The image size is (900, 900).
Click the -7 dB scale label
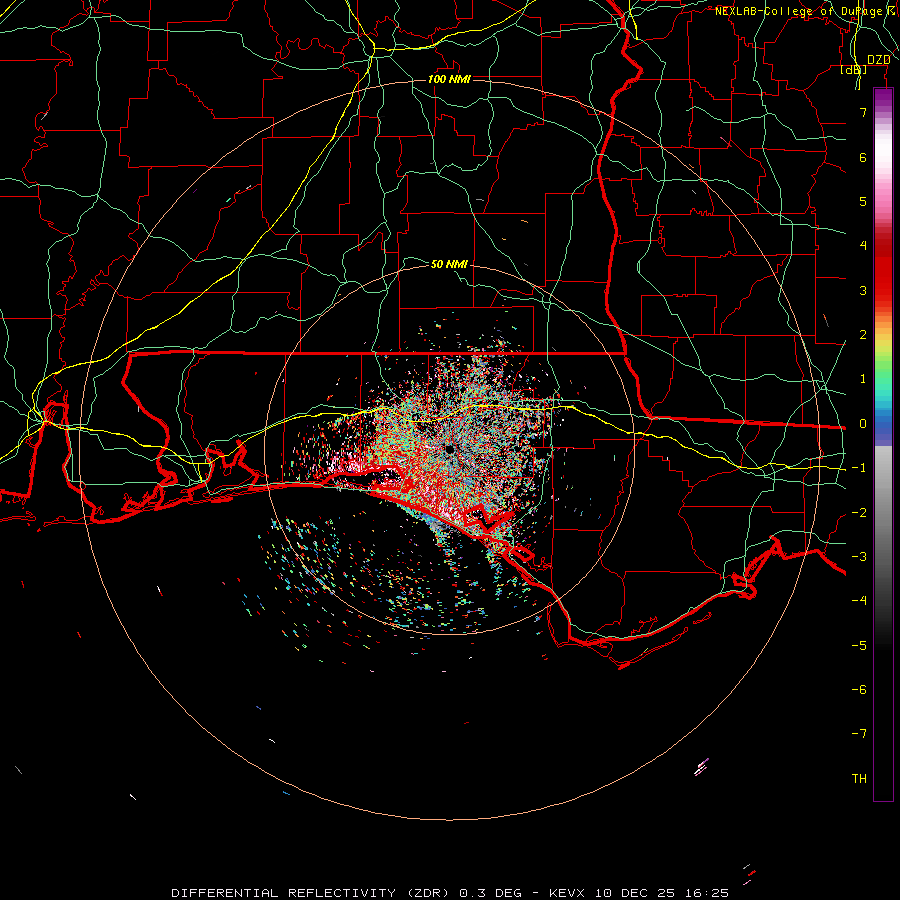click(x=859, y=734)
